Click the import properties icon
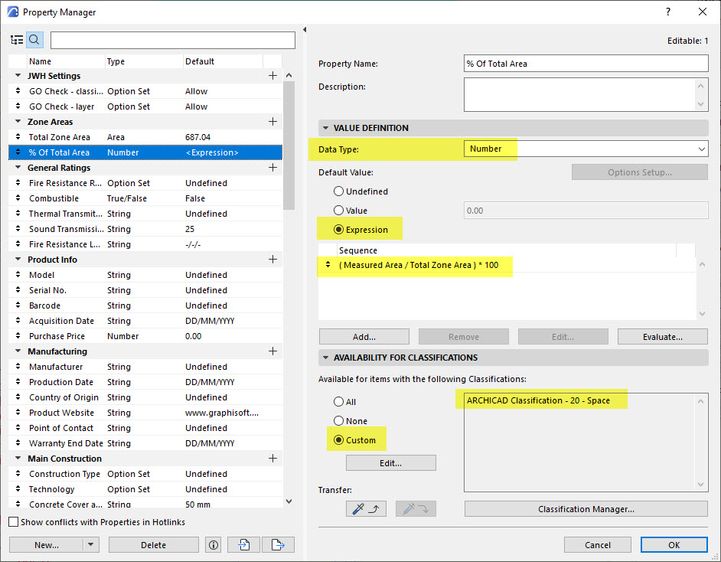Viewport: 721px width, 562px height. 244,545
